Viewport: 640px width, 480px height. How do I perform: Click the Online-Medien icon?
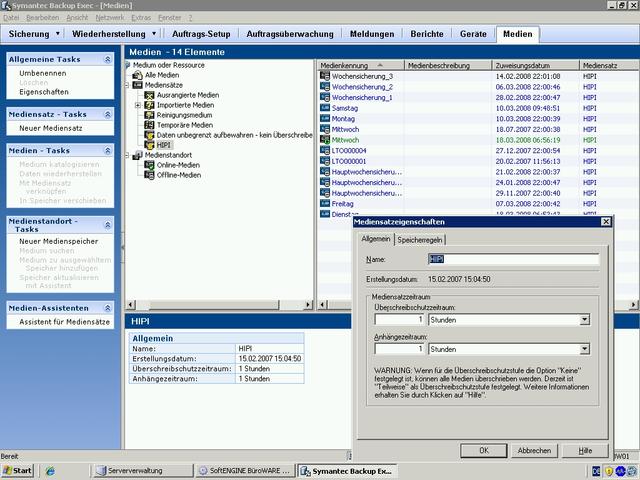click(x=149, y=165)
